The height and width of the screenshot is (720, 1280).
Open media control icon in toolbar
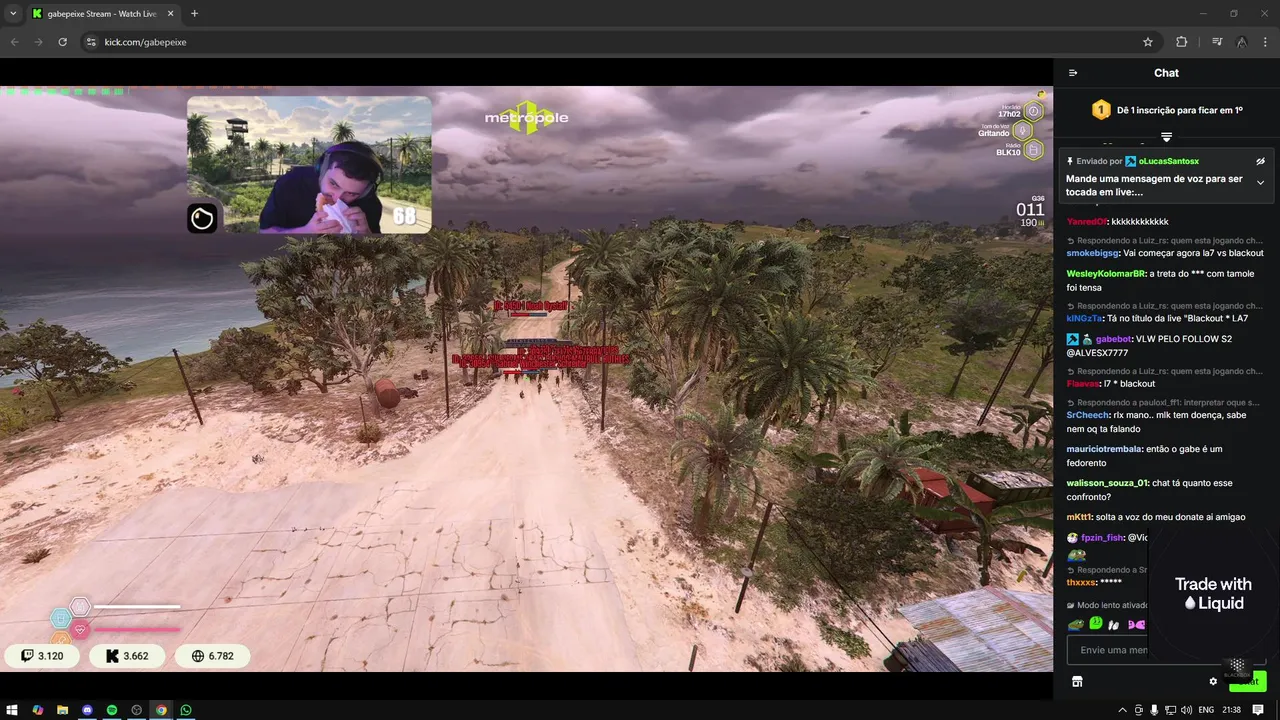[x=1217, y=42]
